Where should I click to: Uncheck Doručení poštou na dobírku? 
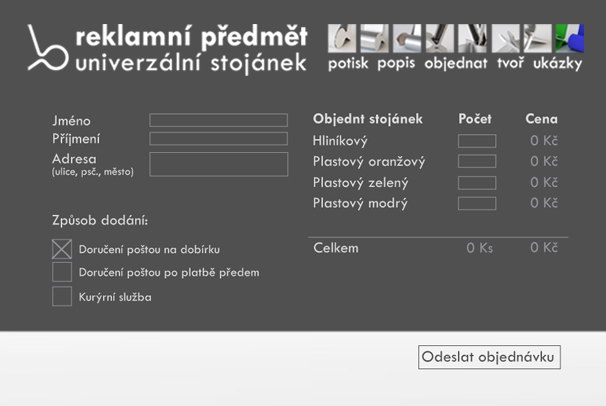pyautogui.click(x=62, y=249)
